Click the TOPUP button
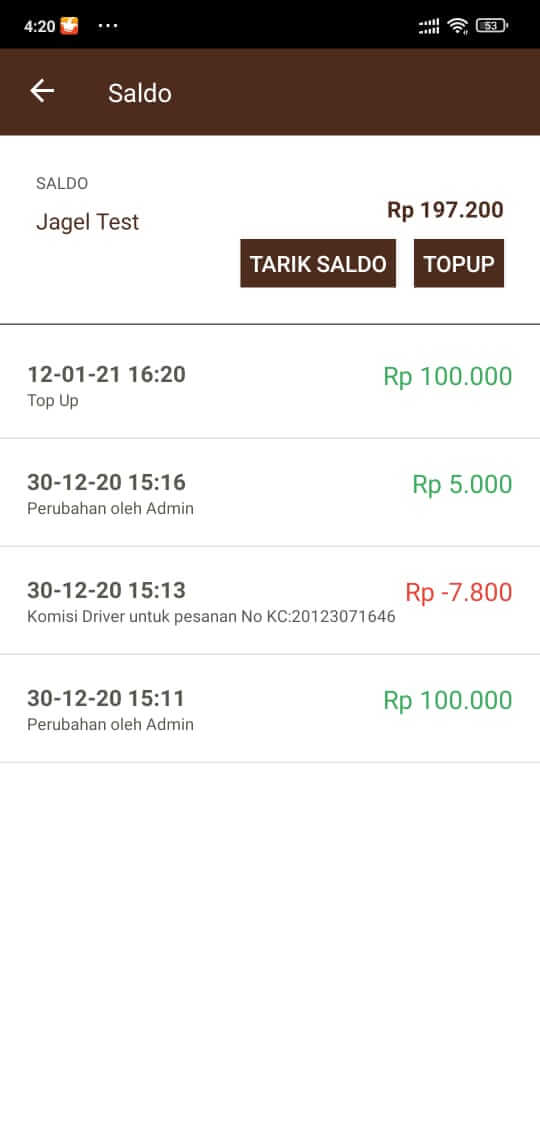540x1123 pixels. click(x=459, y=264)
